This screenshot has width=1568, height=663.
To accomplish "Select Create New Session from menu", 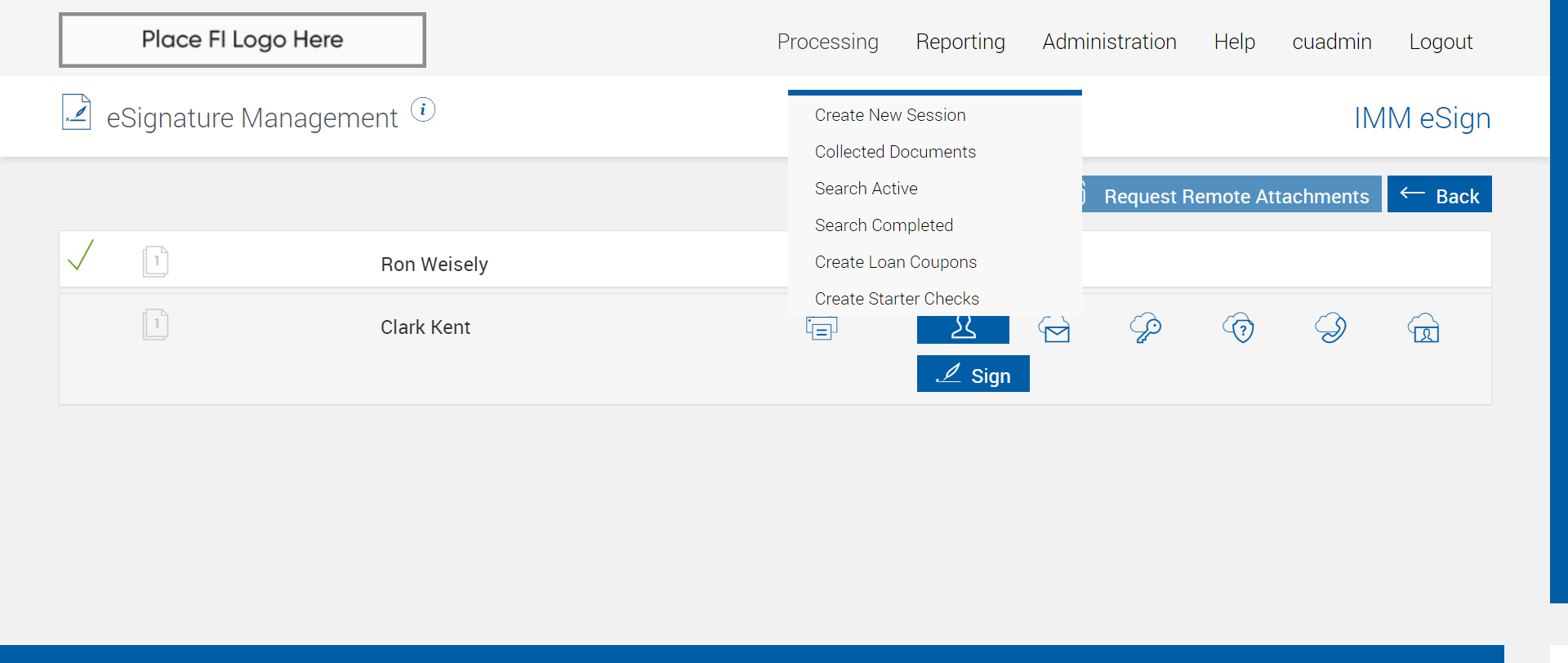I will (x=890, y=115).
